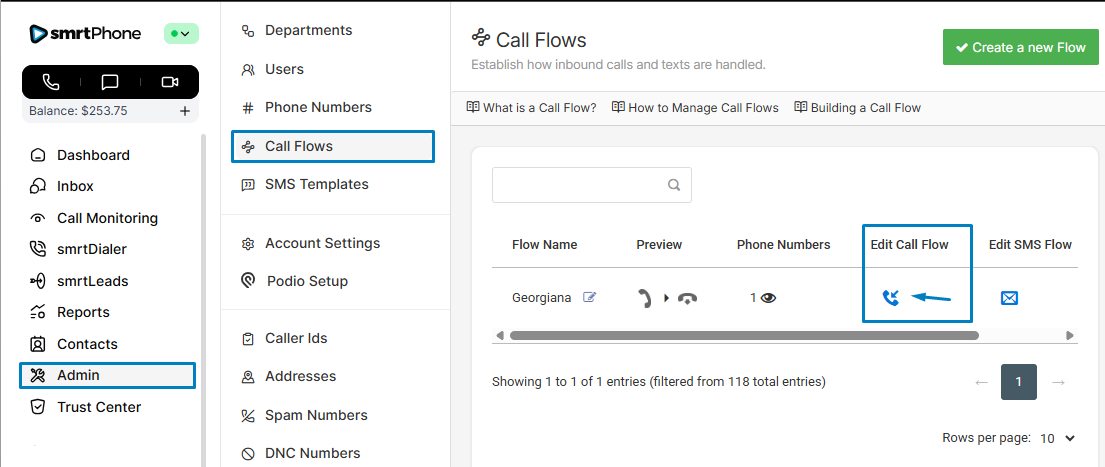Click the call flow search field
The height and width of the screenshot is (467, 1105).
point(578,185)
